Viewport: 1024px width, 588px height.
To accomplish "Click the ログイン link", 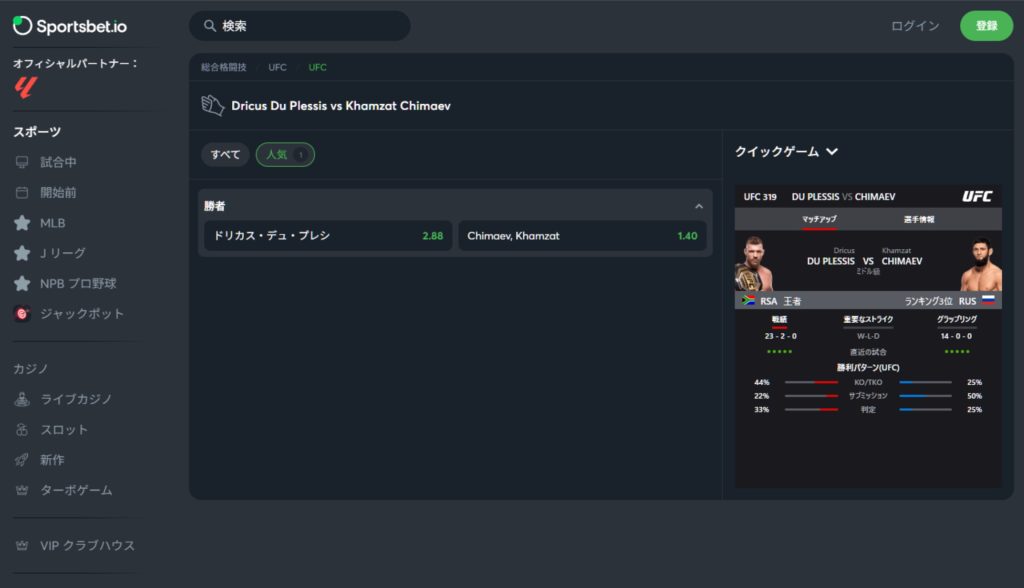I will [x=915, y=26].
